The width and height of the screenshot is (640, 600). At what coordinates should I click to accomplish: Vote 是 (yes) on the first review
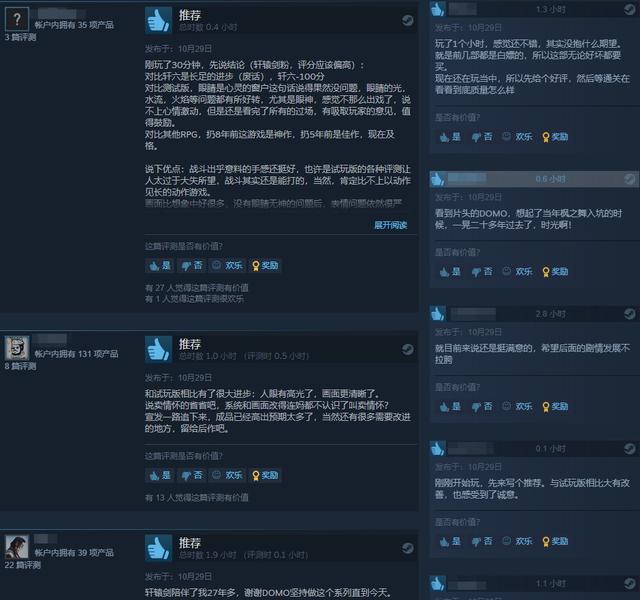[x=160, y=266]
